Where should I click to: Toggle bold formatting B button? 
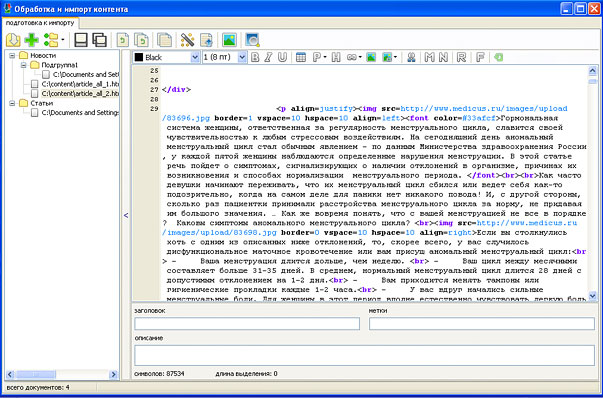point(255,57)
